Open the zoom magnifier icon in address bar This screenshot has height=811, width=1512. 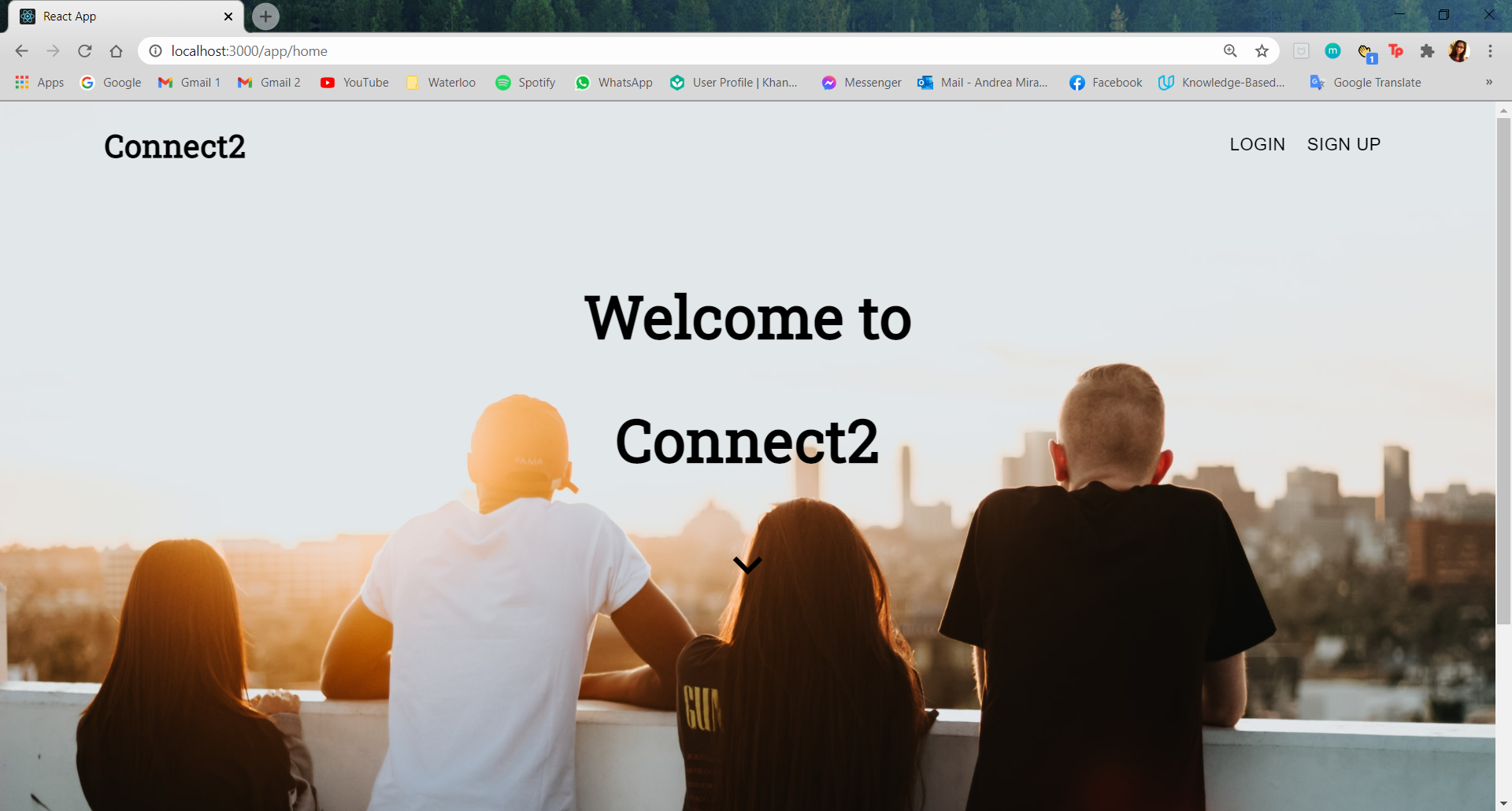1230,51
